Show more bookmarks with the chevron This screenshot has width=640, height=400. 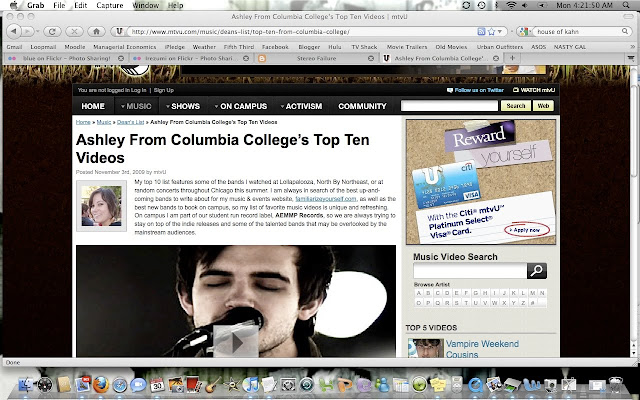632,47
